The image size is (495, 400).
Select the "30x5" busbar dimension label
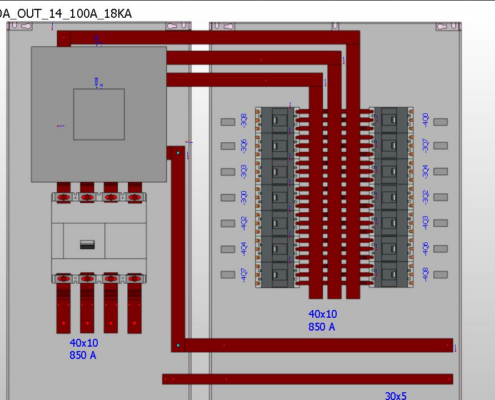coord(396,396)
